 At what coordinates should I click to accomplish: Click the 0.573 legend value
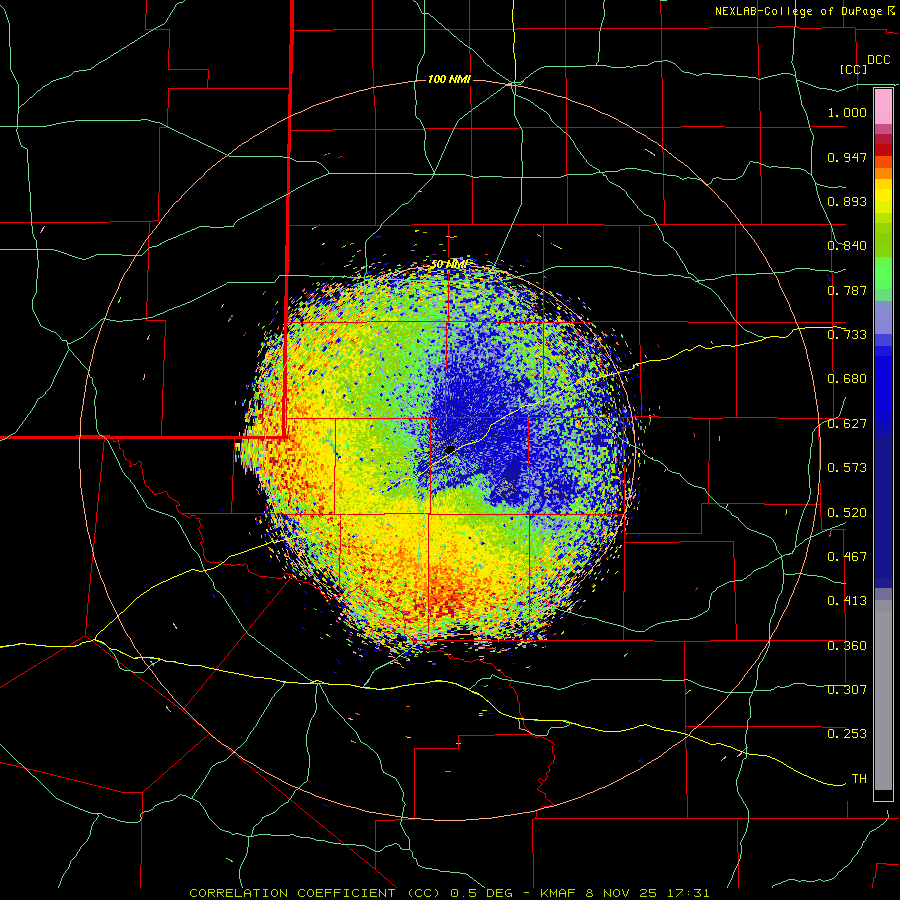pyautogui.click(x=847, y=468)
